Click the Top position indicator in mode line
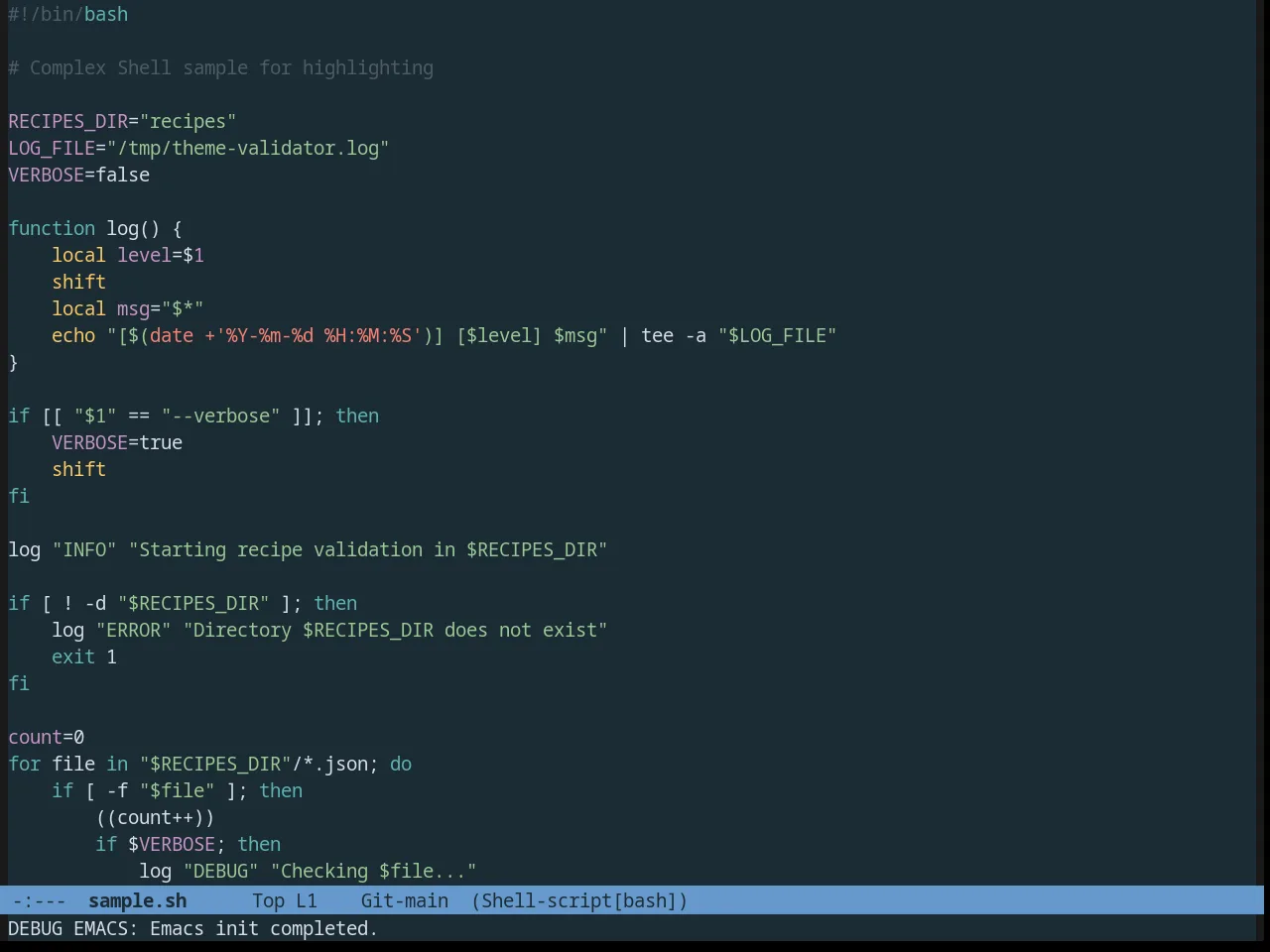This screenshot has width=1270, height=952. coord(268,900)
